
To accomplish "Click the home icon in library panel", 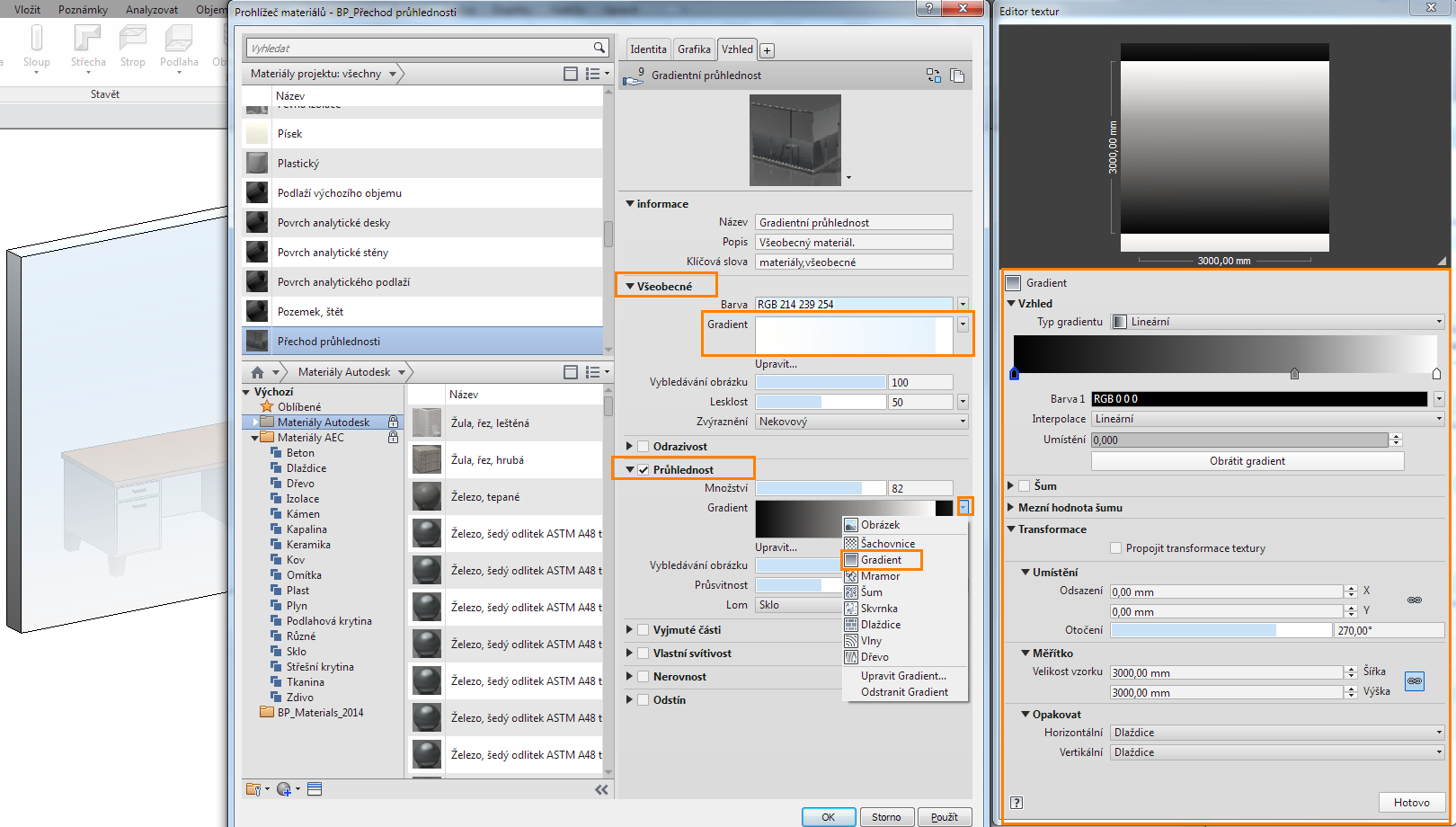I will 258,372.
